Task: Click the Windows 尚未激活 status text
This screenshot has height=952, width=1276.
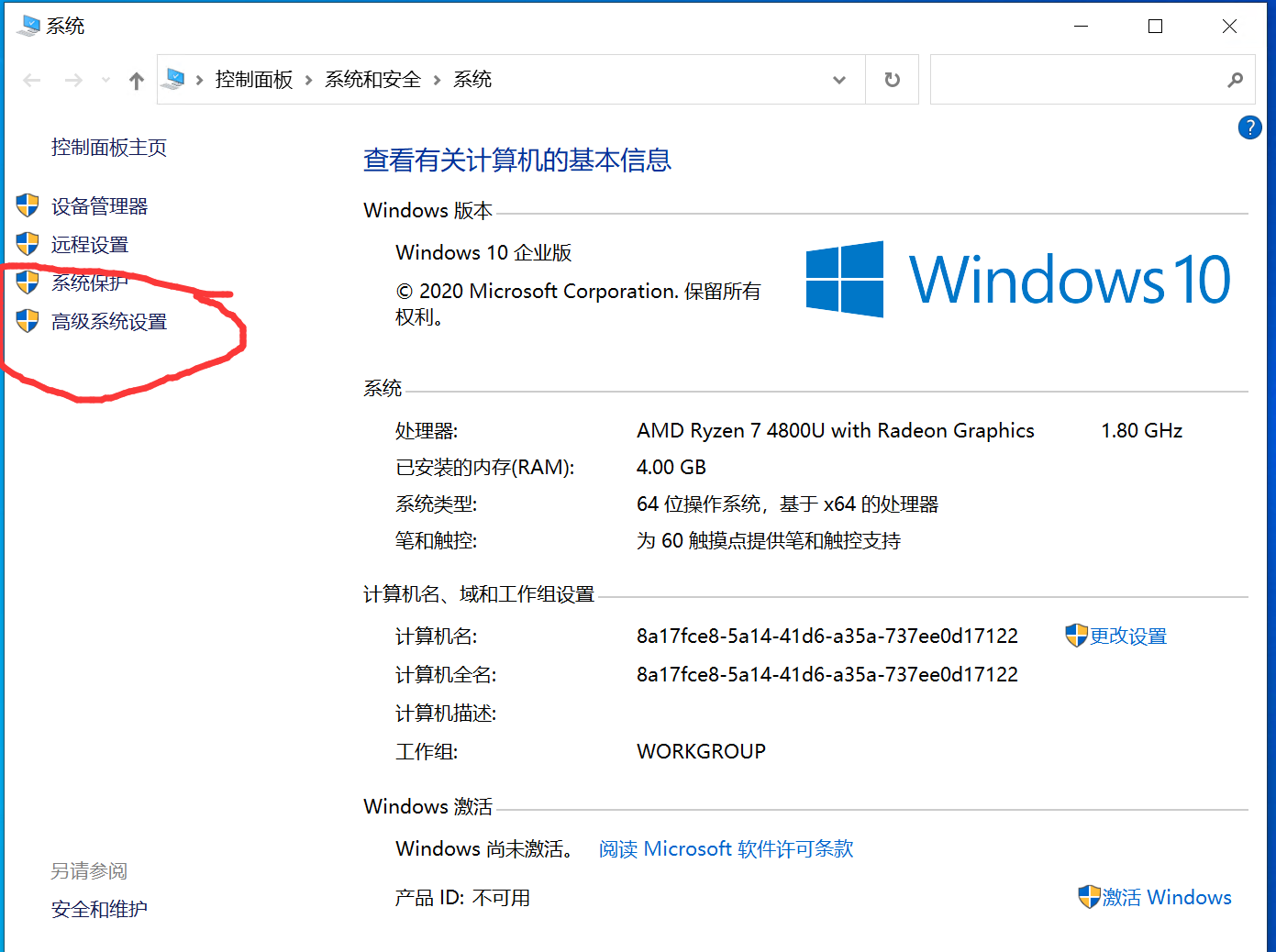Action: [487, 849]
